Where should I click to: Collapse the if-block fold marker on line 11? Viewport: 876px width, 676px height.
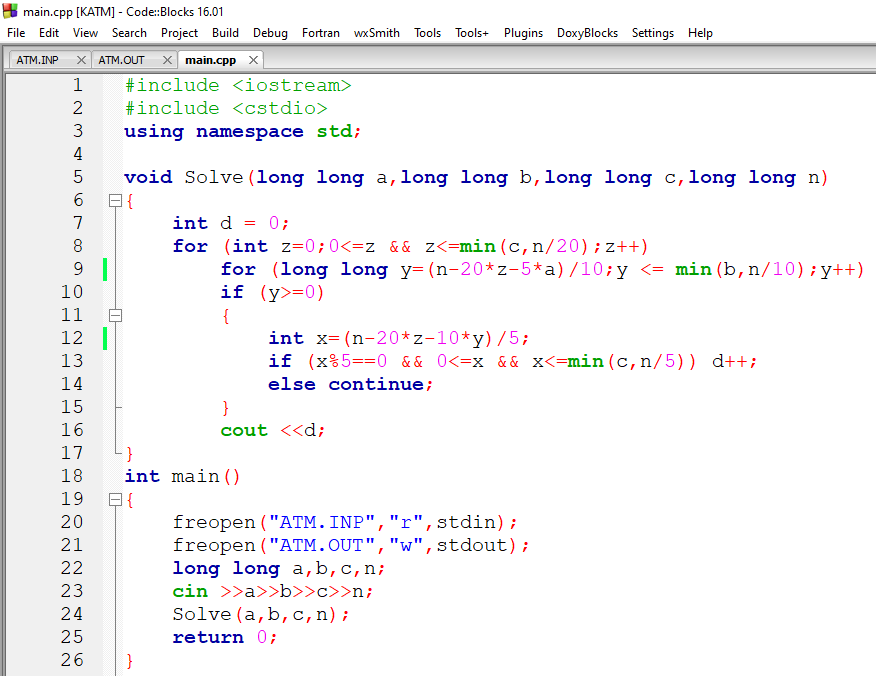[x=115, y=315]
